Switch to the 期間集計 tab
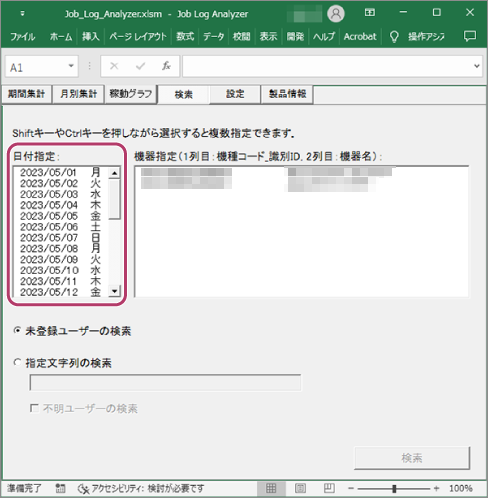Image resolution: width=488 pixels, height=498 pixels. 27,94
